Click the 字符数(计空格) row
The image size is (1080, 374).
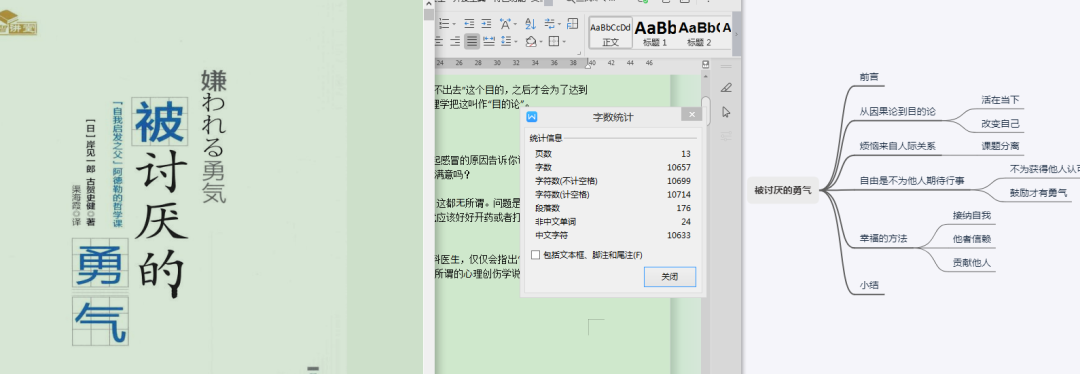(x=612, y=194)
